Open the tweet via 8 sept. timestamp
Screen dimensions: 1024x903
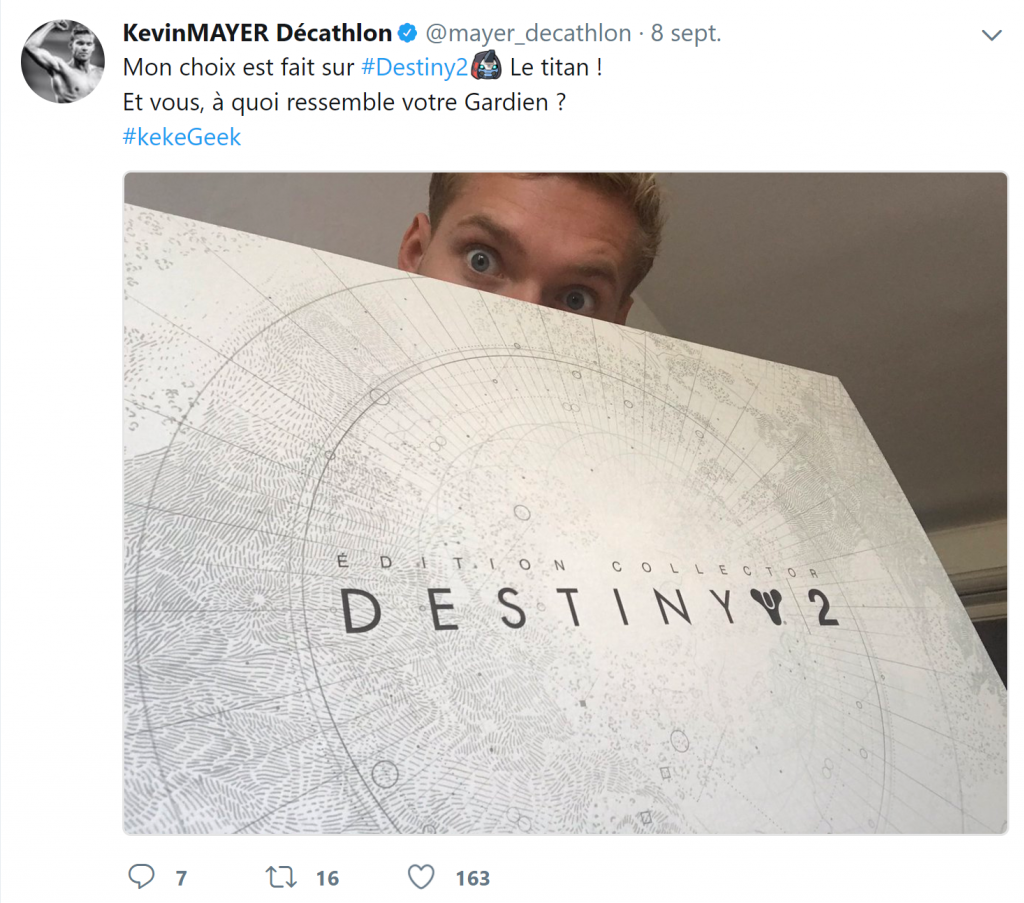pos(686,33)
